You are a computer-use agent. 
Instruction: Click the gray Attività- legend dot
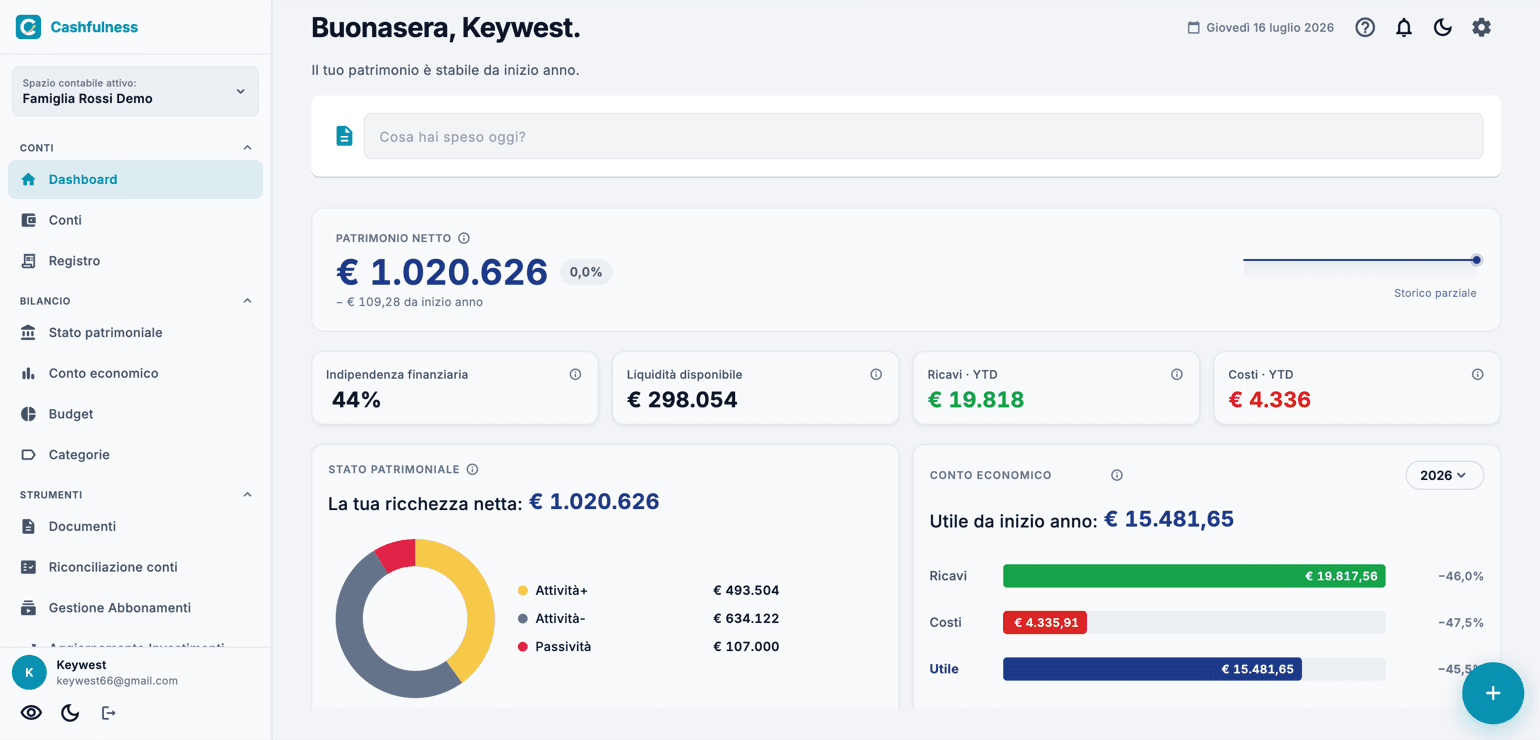pos(522,619)
